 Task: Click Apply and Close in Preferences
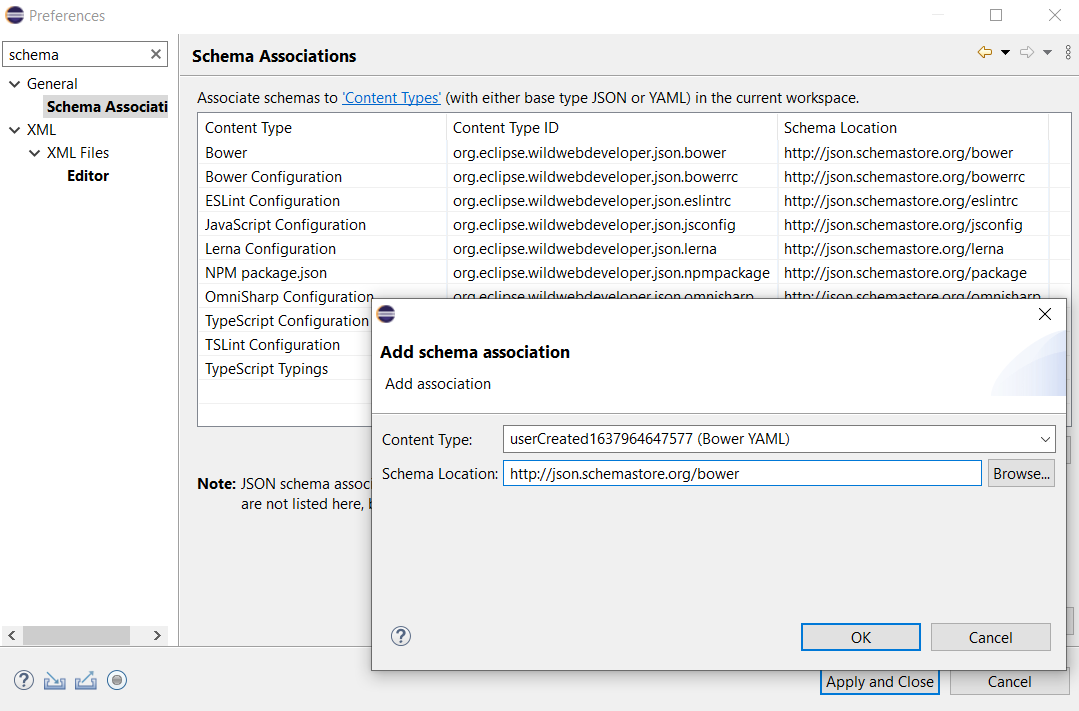pos(879,681)
